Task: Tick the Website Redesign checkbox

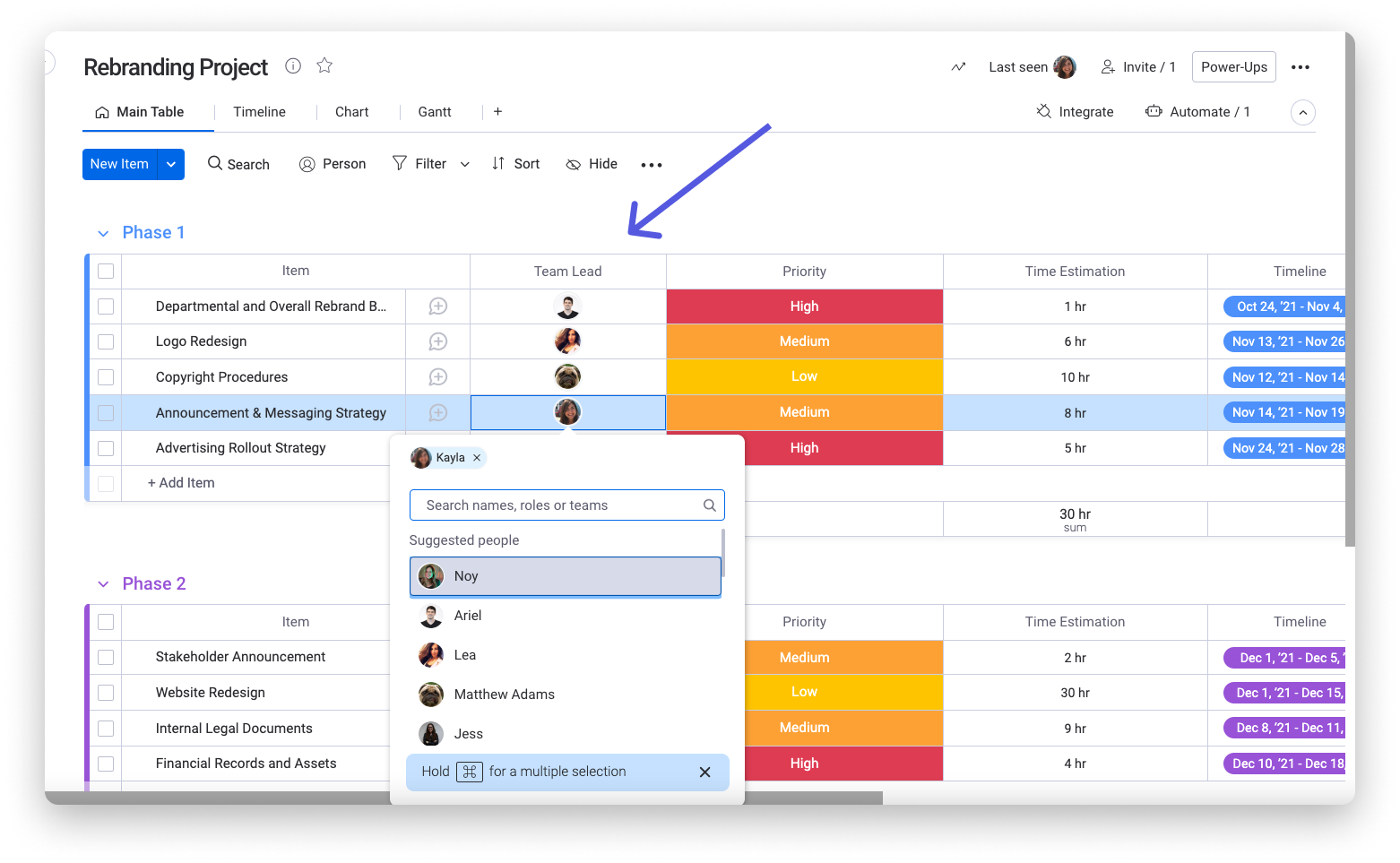Action: (x=106, y=693)
